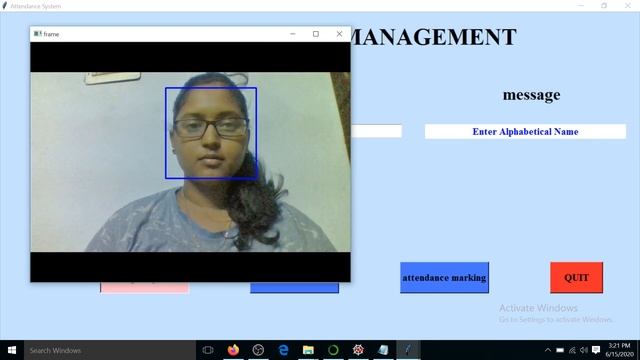Screen dimensions: 640x360
Task: Open OBS Studio from the taskbar
Action: [x=258, y=350]
